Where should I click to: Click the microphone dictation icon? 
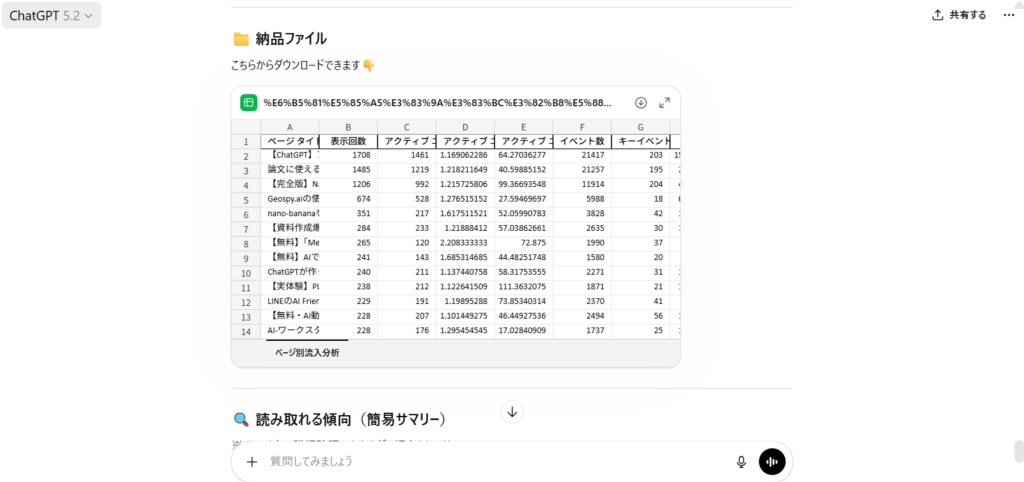point(741,461)
